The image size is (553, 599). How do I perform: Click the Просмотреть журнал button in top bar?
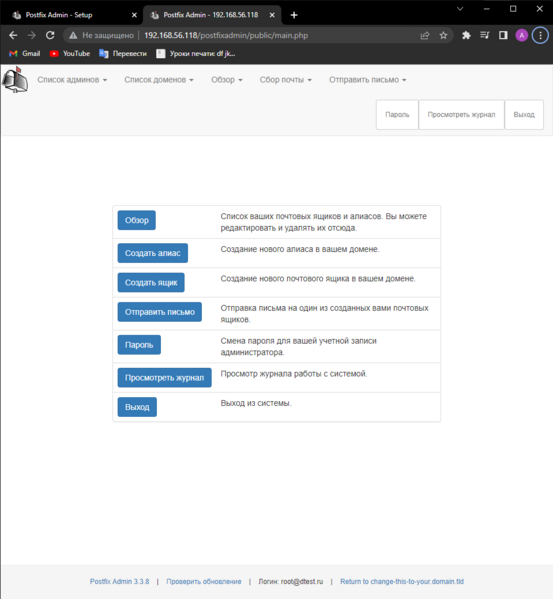461,115
